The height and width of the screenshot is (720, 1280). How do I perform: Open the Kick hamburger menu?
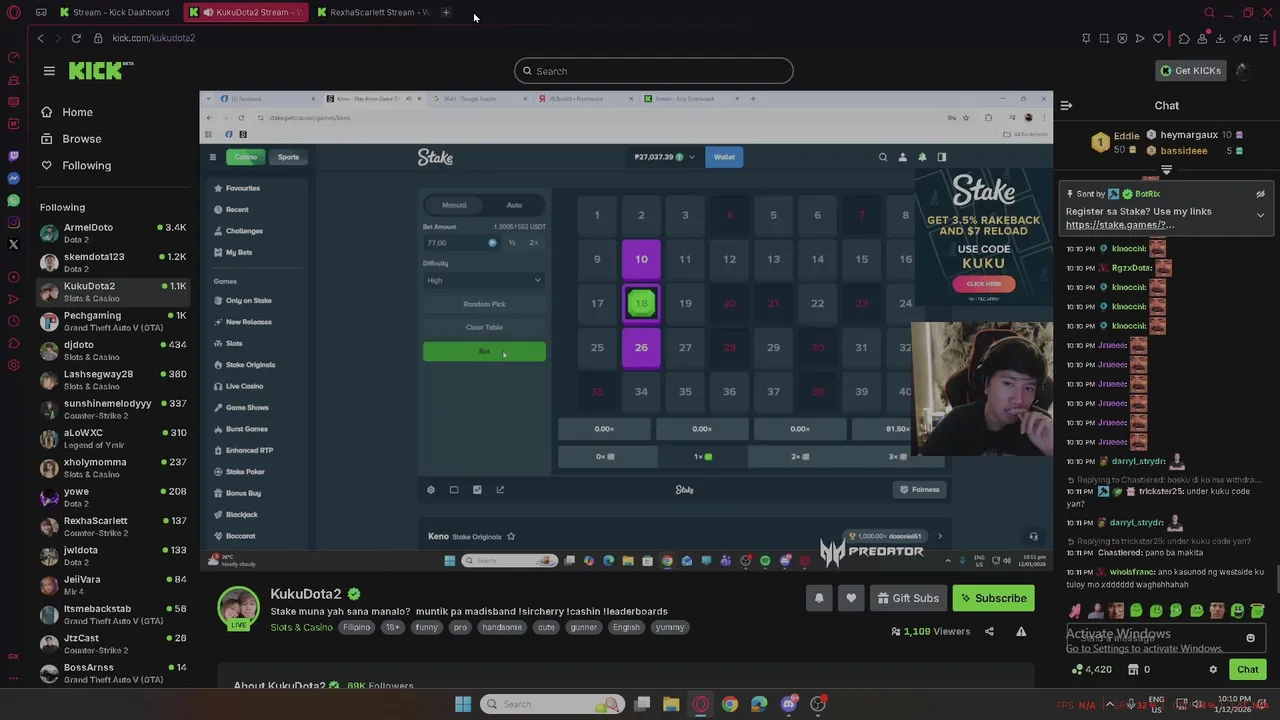tap(49, 71)
